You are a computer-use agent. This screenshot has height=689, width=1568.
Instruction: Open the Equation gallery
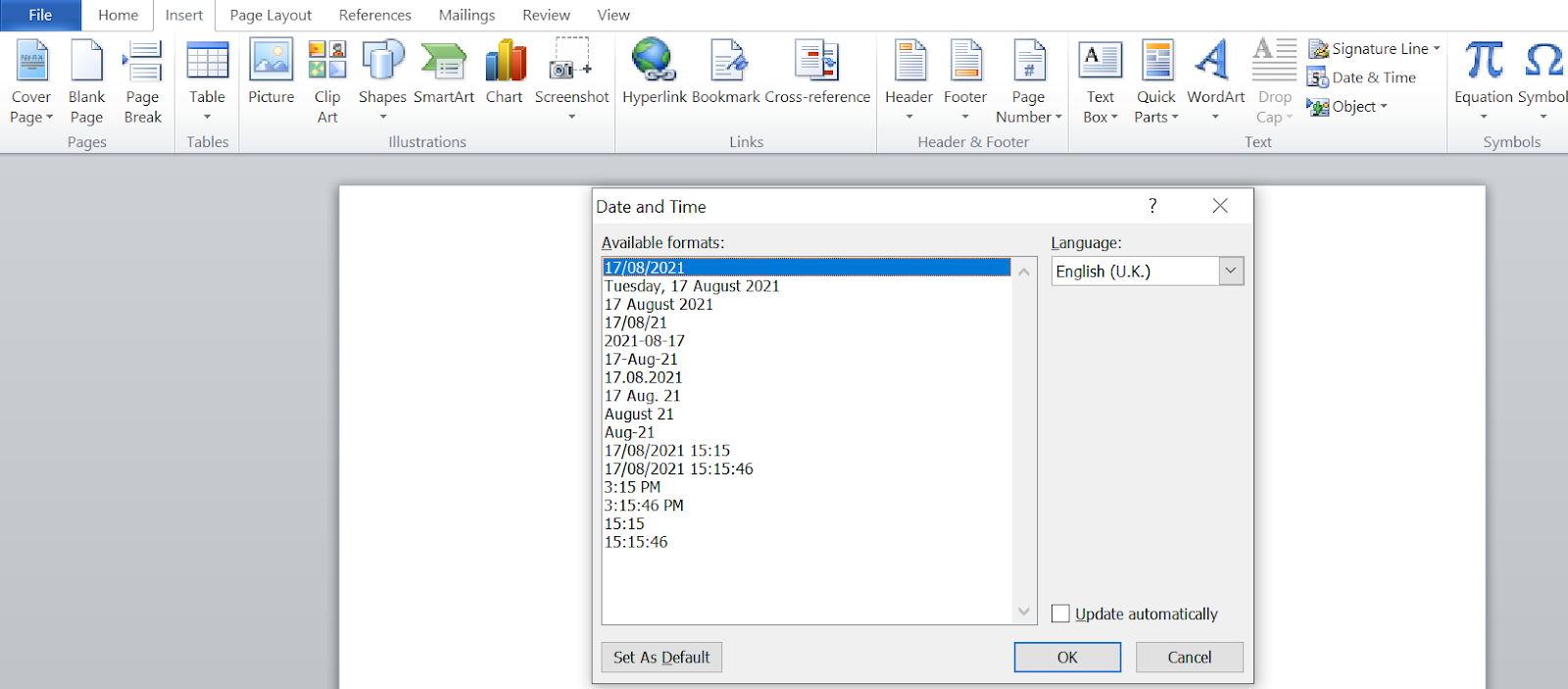coord(1484,82)
